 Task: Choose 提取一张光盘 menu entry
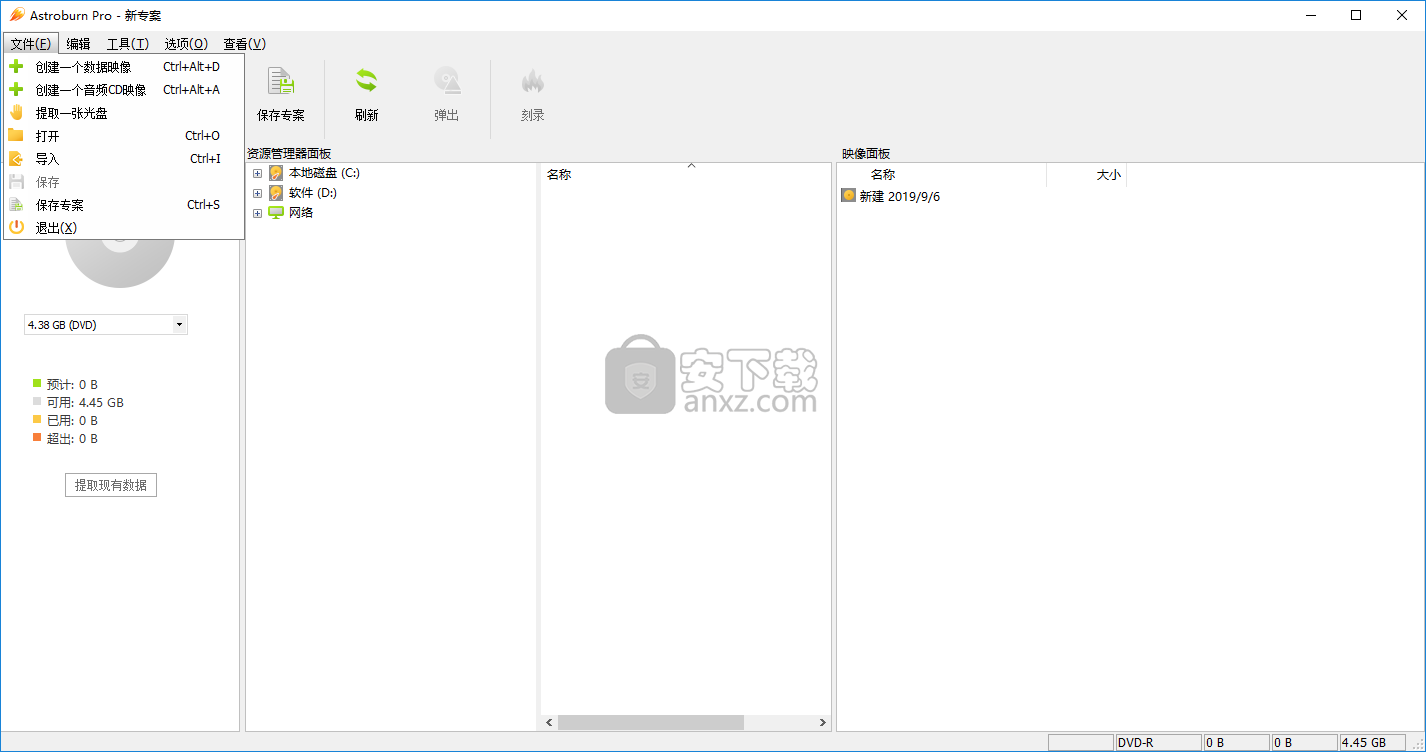point(124,113)
